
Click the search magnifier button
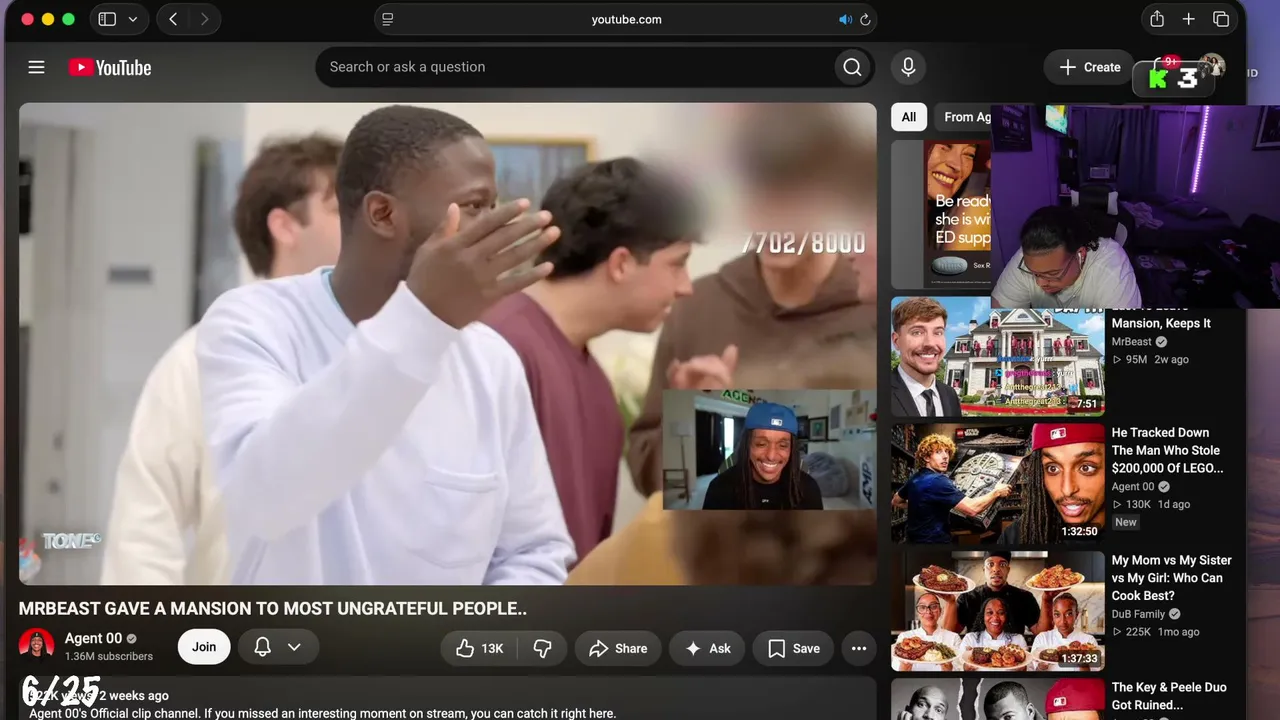pyautogui.click(x=852, y=67)
